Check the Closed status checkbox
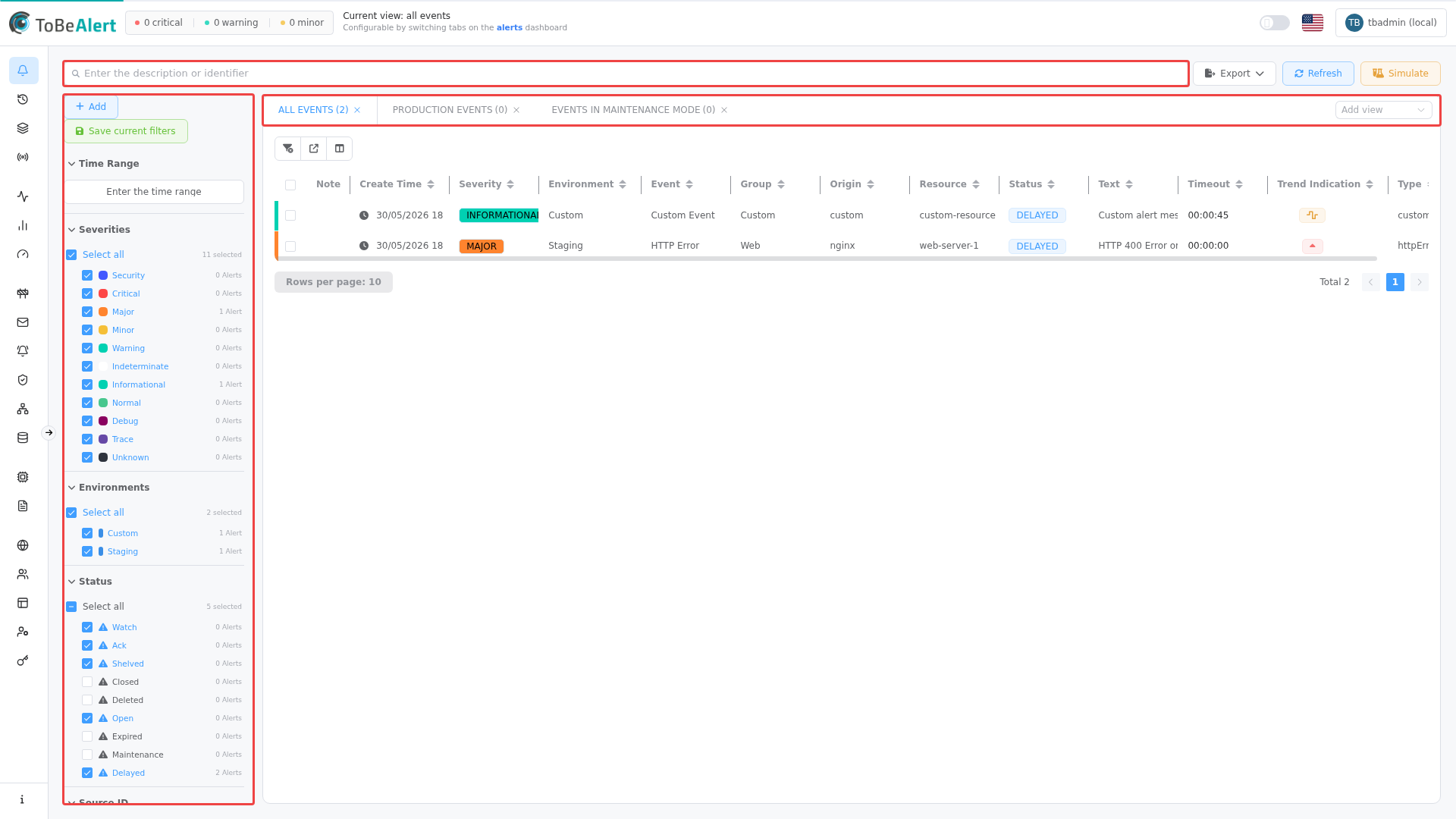1456x819 pixels. 87,682
